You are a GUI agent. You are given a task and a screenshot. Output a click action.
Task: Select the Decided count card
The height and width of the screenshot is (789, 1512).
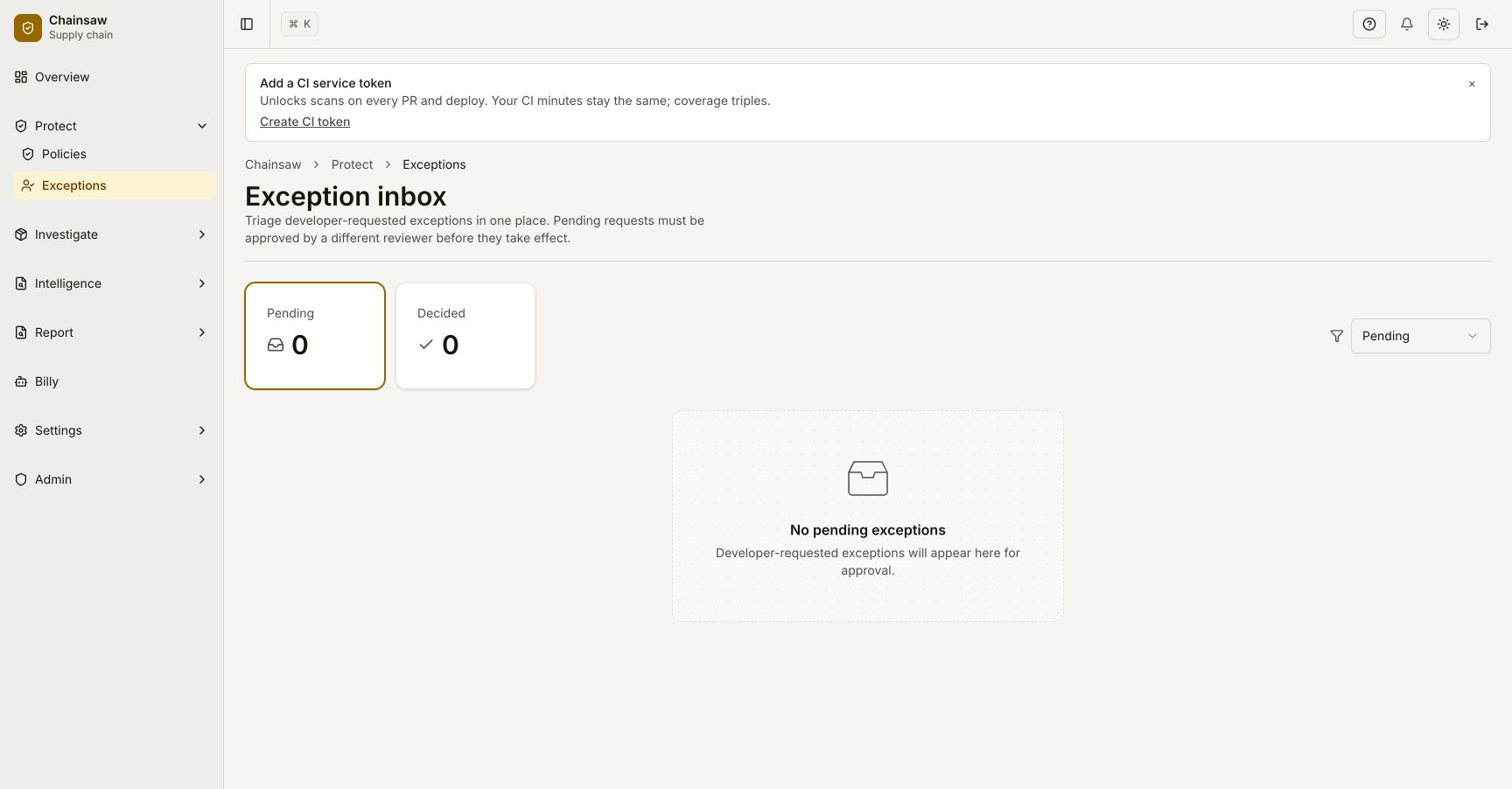[465, 336]
